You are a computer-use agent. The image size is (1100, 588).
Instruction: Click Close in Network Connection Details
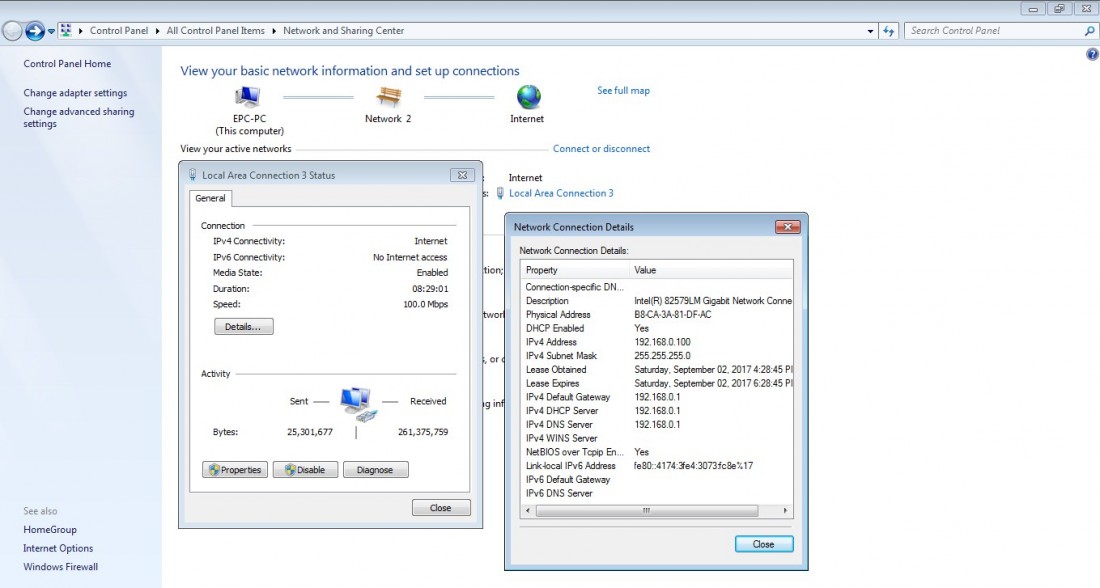coord(764,544)
